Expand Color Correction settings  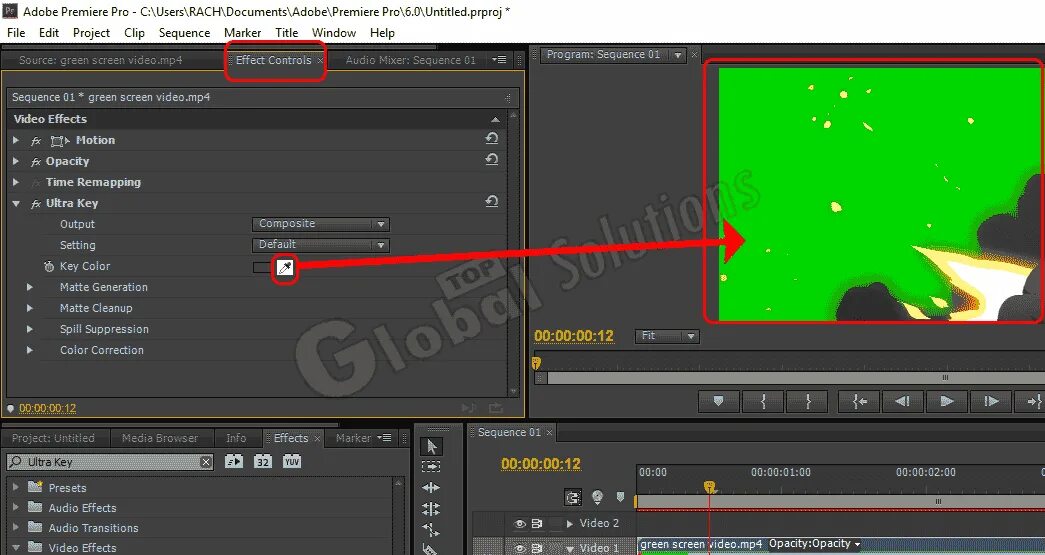30,350
